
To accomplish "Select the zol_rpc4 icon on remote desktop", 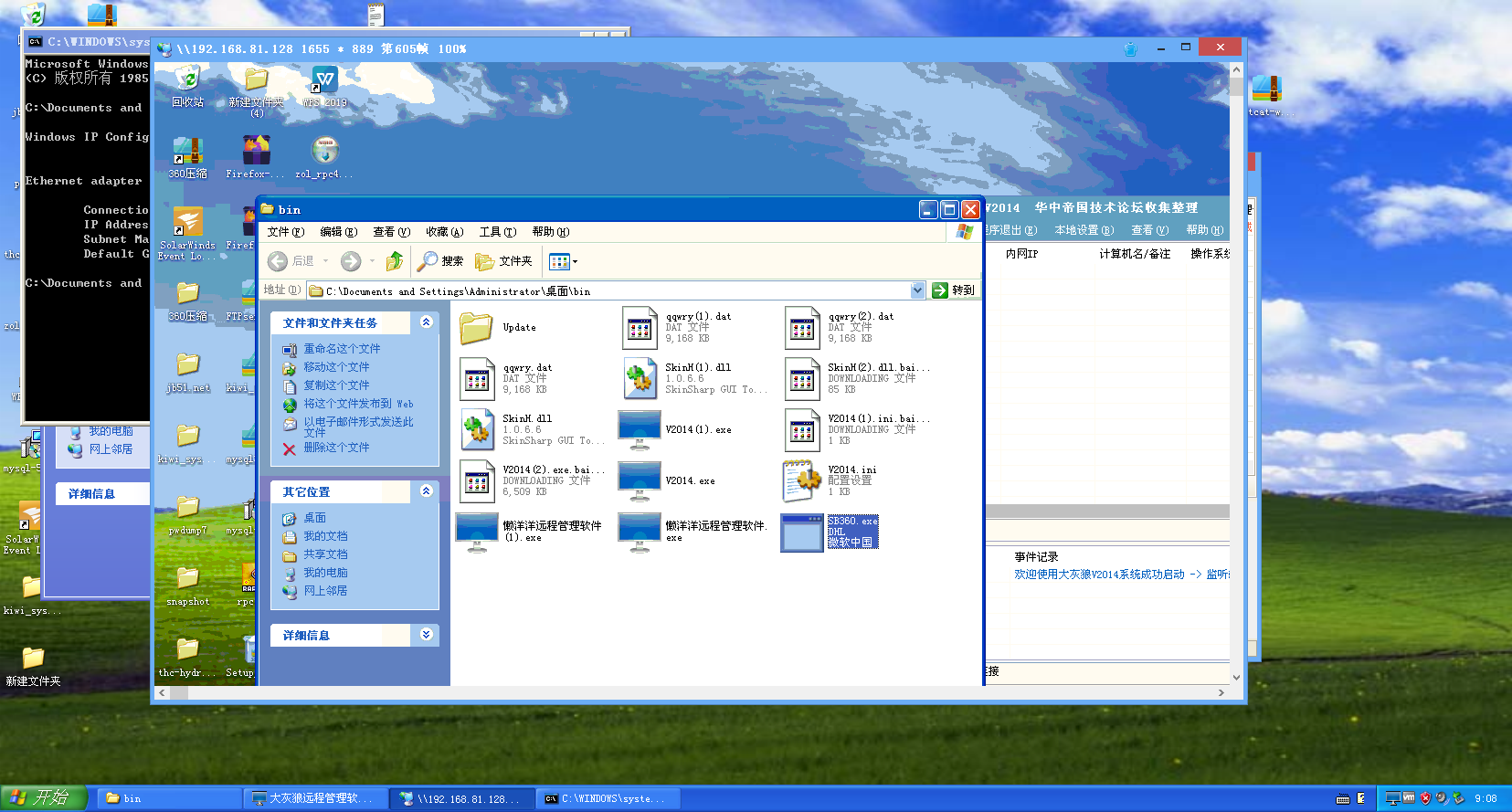I will [324, 157].
